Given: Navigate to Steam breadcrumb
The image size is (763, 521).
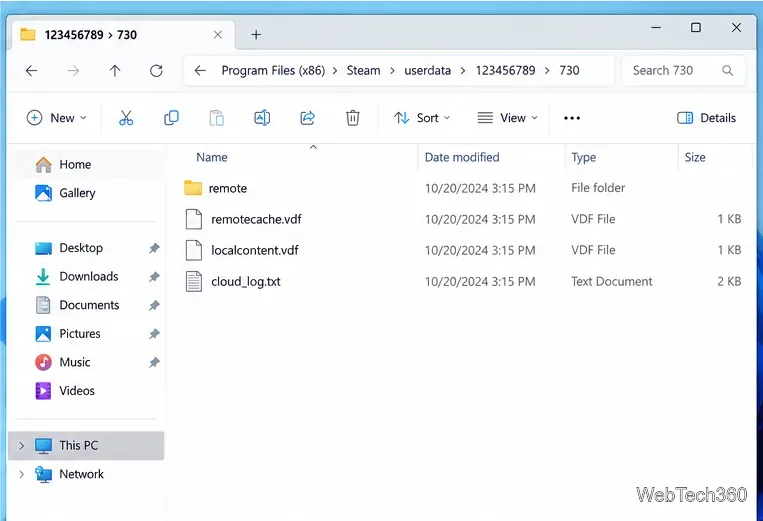Looking at the screenshot, I should [x=363, y=71].
